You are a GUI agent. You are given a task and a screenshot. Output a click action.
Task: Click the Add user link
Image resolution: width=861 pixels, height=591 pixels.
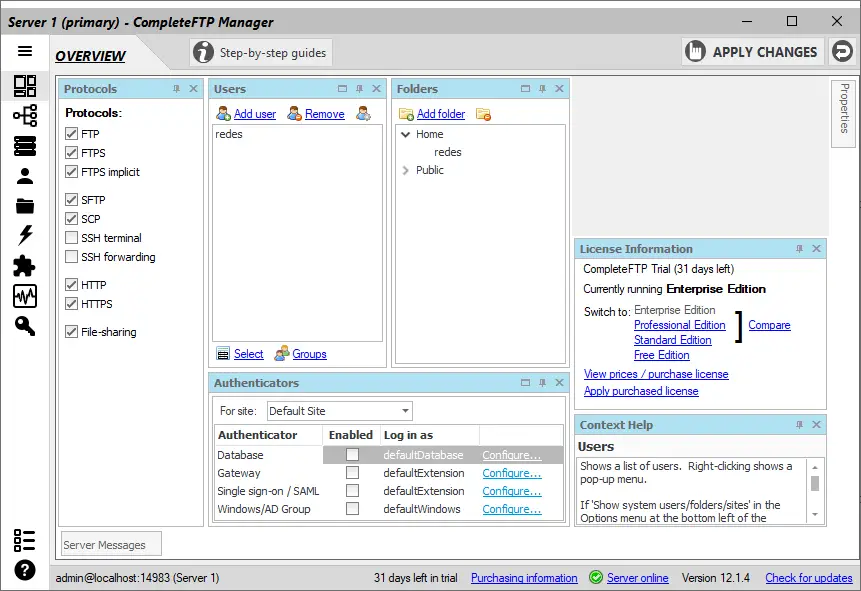point(255,114)
